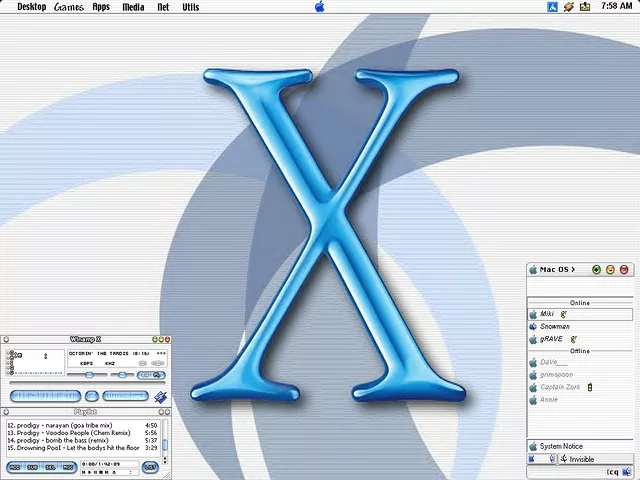The width and height of the screenshot is (640, 480).
Task: Click the Apple logo in the menu bar
Action: (x=320, y=7)
